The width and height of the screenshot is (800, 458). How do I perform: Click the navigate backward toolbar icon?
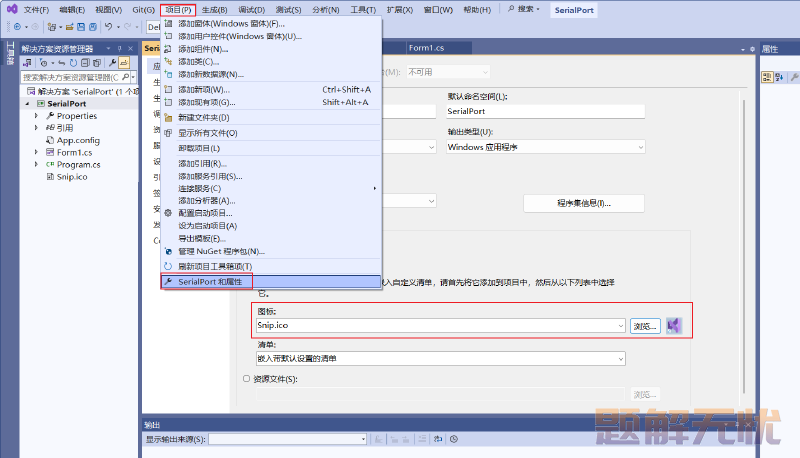click(x=17, y=27)
